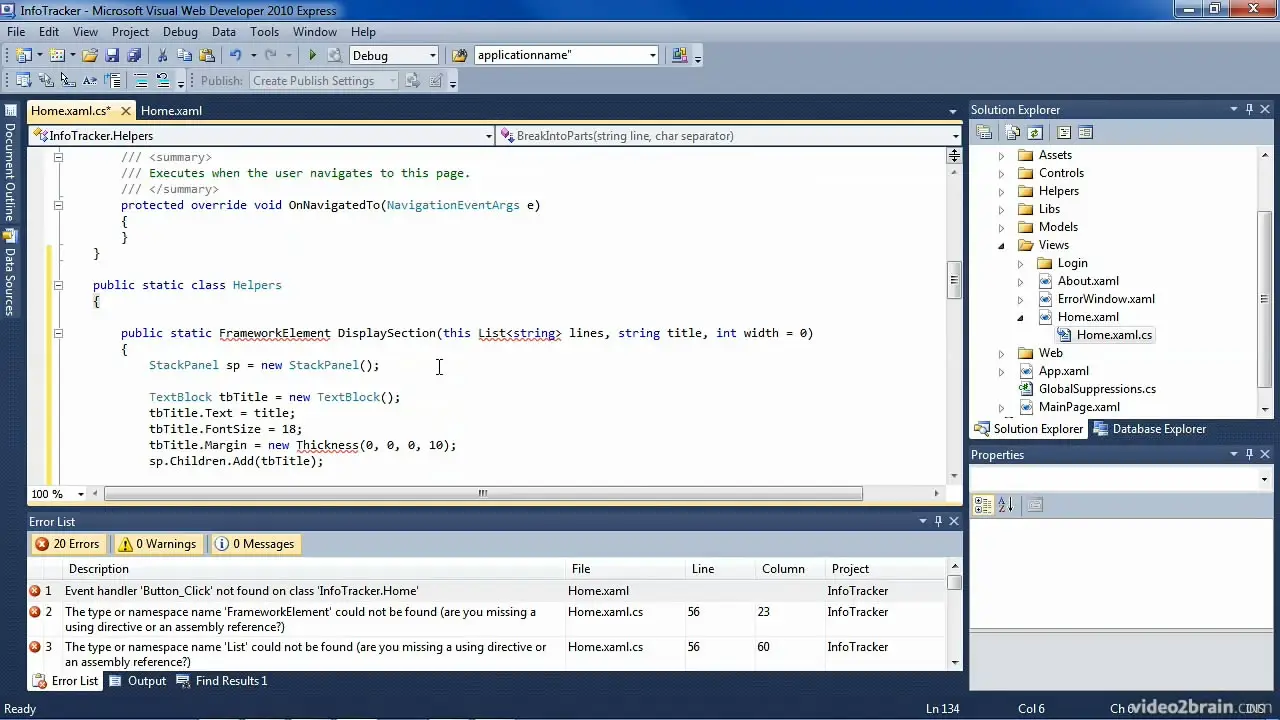Screen dimensions: 1280x720
Task: Click the Add New Item toolbar icon
Action: [x=57, y=55]
